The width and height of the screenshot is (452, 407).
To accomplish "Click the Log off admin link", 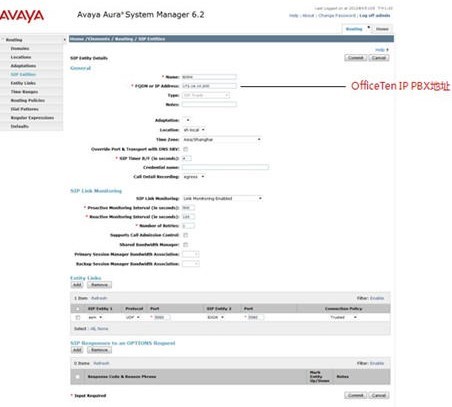I will [x=375, y=16].
